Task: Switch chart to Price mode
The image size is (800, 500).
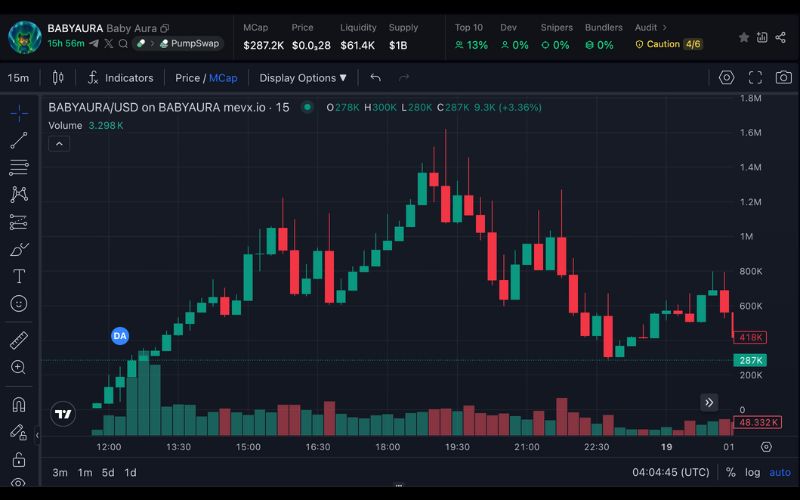Action: click(187, 78)
